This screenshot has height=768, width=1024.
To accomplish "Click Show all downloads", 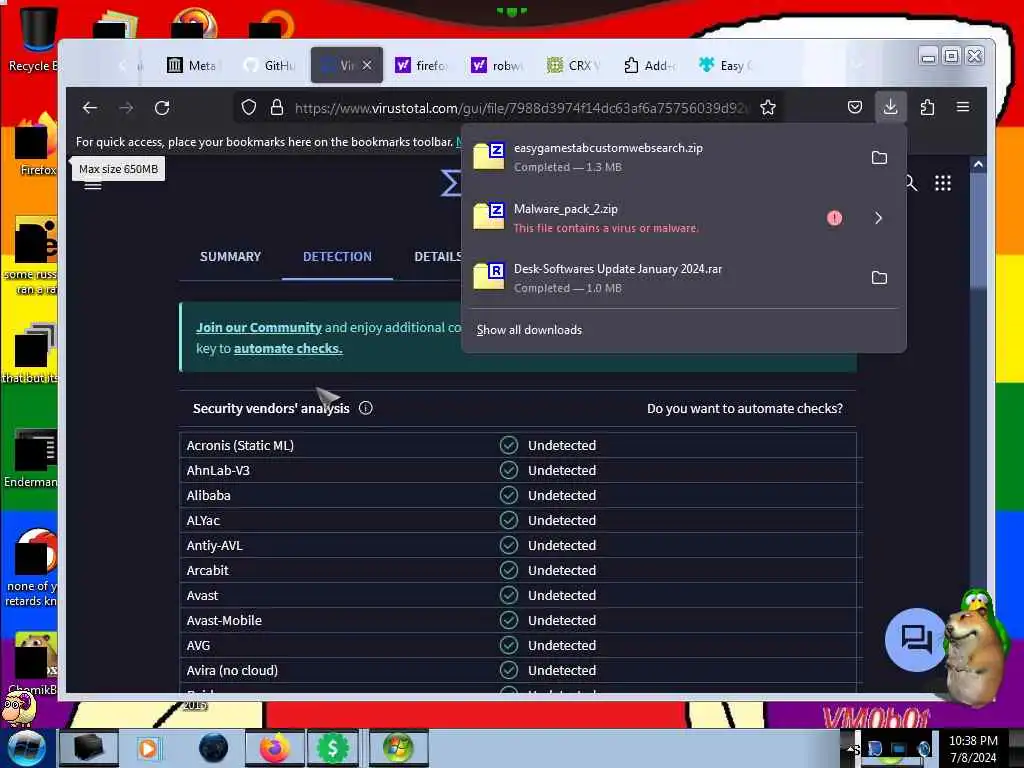I will tap(529, 330).
